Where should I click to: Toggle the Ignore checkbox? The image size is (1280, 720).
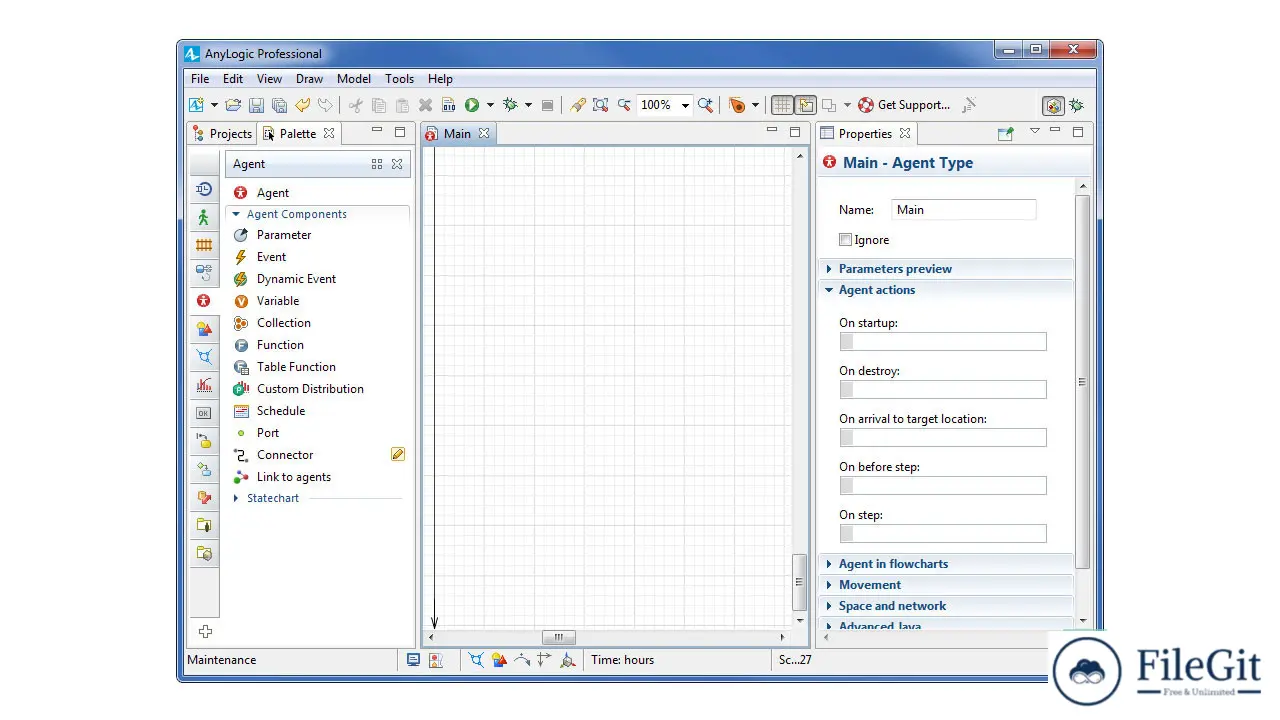point(846,240)
